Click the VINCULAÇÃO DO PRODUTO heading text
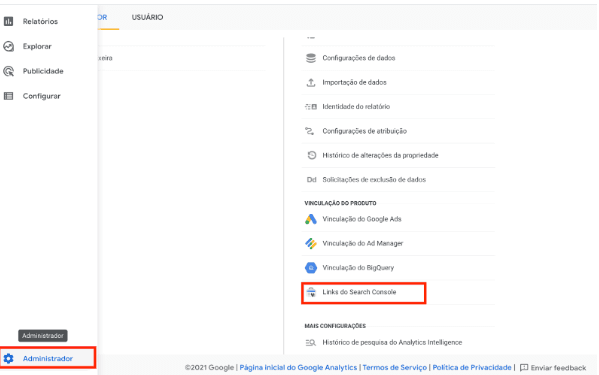The image size is (599, 375). coord(340,203)
